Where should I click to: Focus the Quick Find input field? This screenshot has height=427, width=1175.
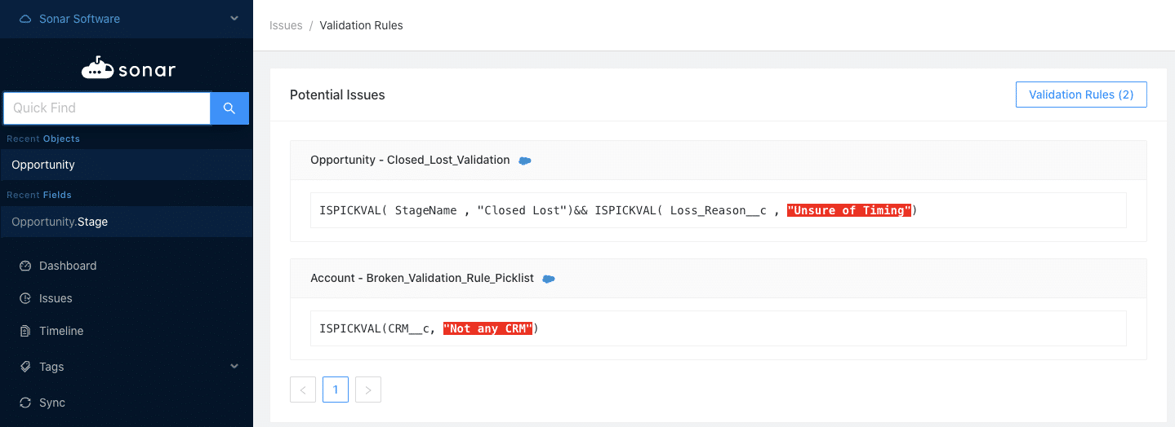pyautogui.click(x=107, y=108)
